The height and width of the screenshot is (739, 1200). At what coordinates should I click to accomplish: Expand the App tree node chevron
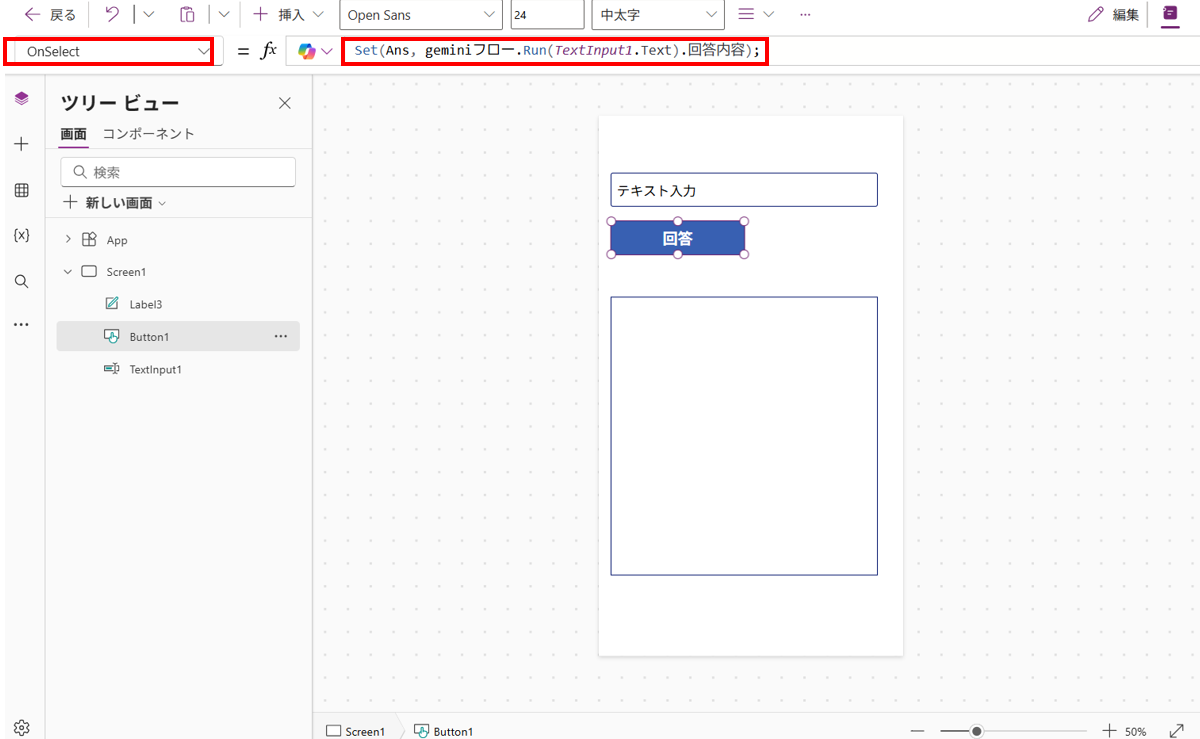68,240
